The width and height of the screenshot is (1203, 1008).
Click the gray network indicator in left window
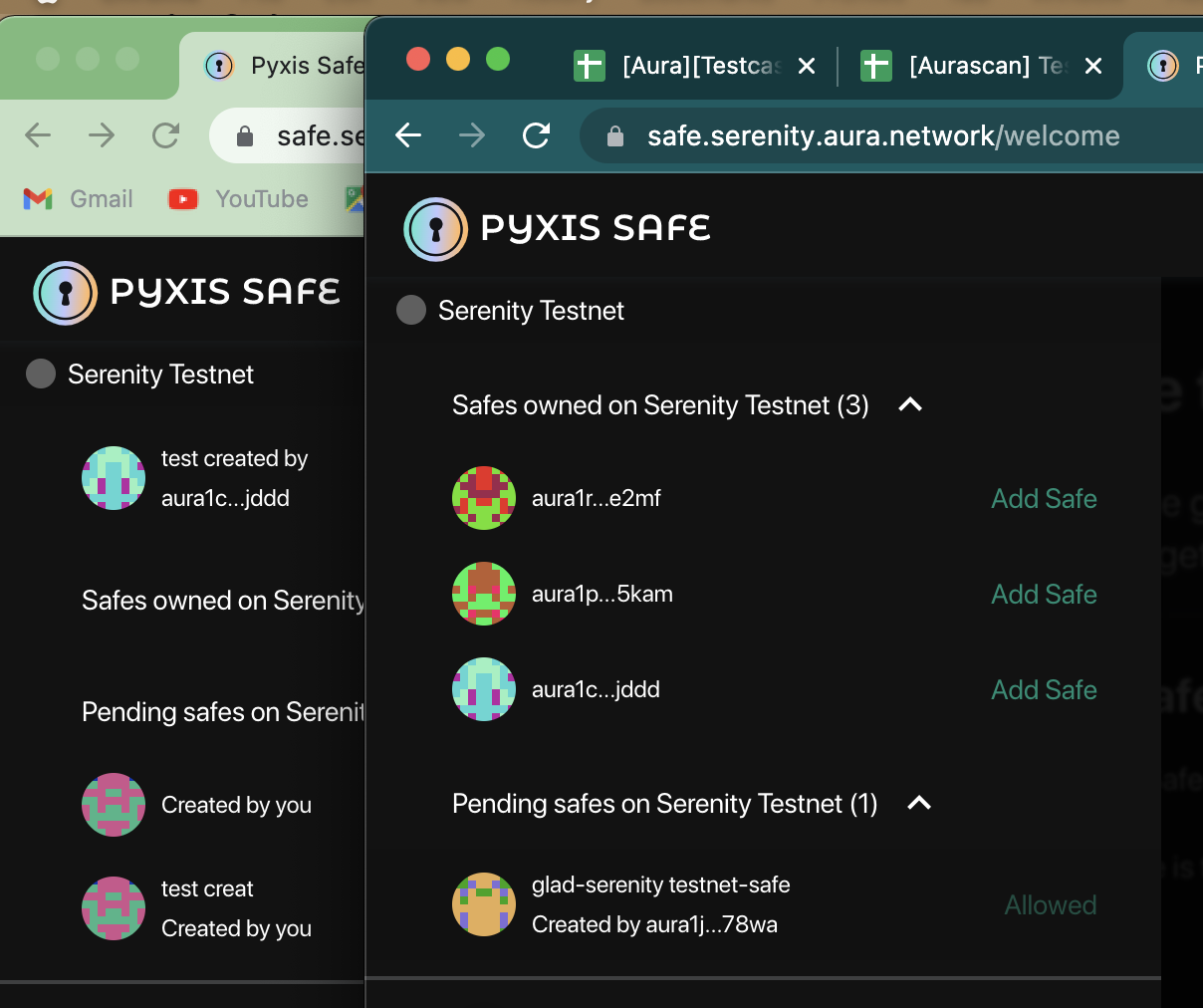[40, 374]
